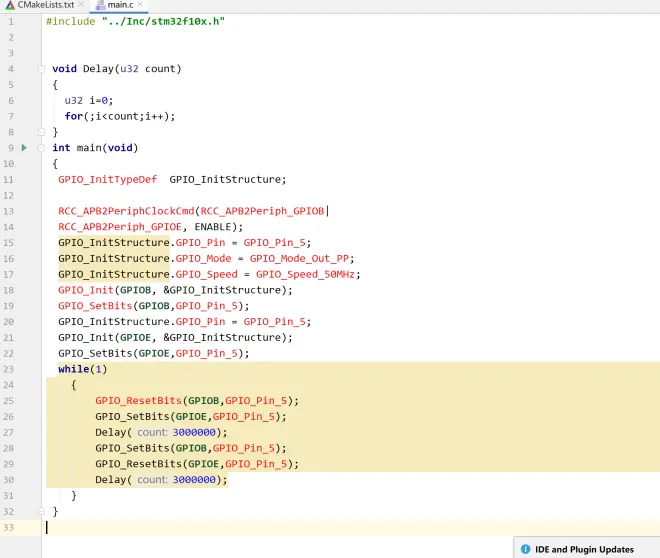Image resolution: width=660 pixels, height=558 pixels.
Task: Click GPIO_Init(GPIOB call on line 18
Action: coord(104,290)
